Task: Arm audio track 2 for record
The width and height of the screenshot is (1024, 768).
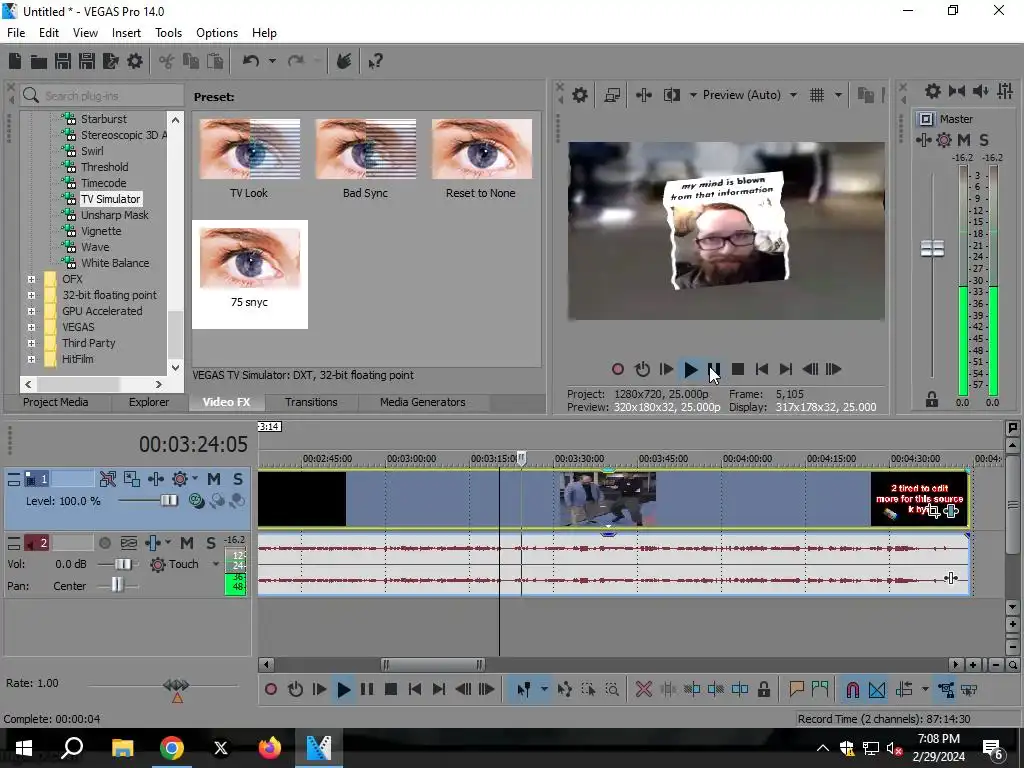Action: 104,543
